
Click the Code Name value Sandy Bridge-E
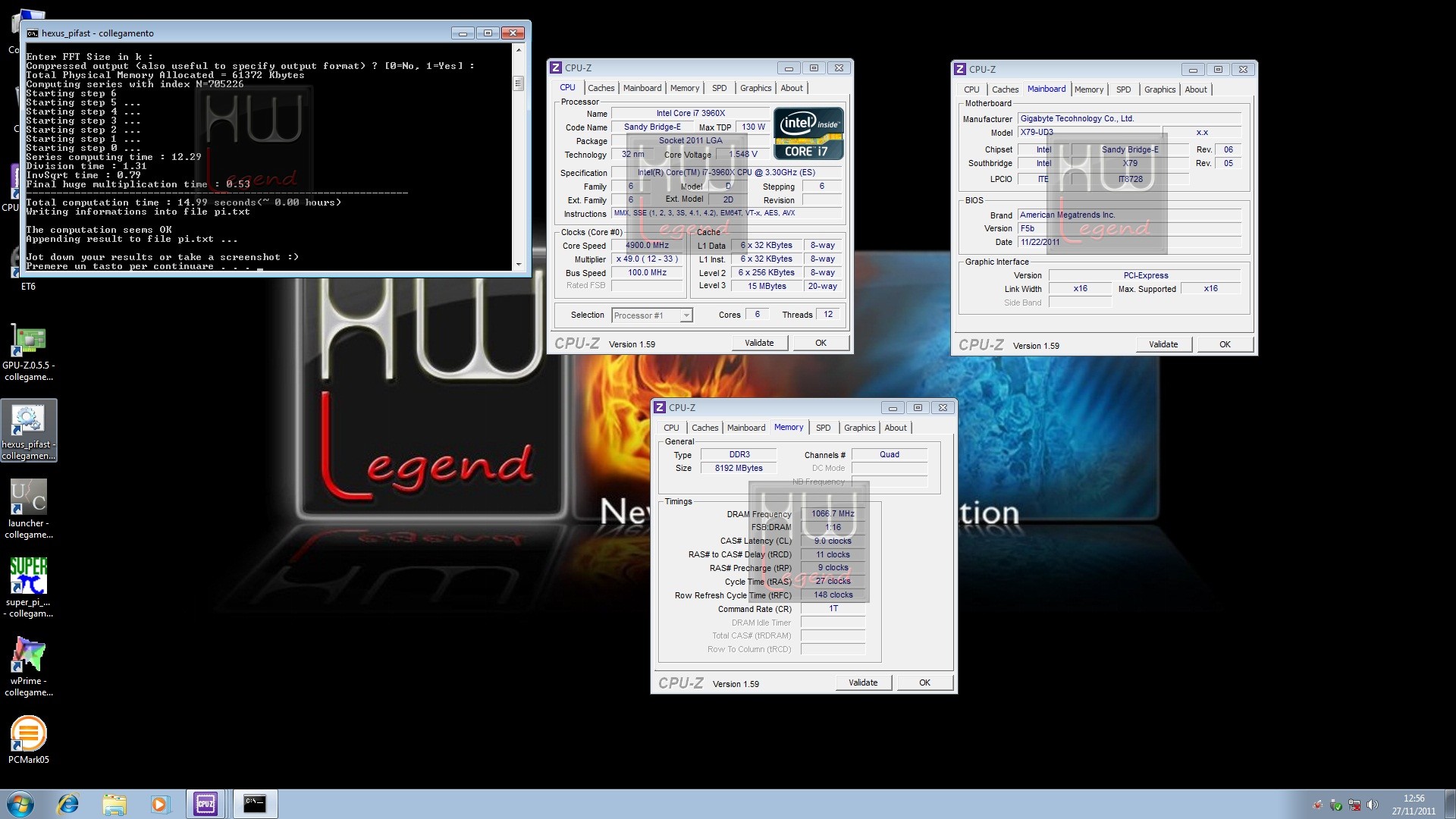[652, 127]
